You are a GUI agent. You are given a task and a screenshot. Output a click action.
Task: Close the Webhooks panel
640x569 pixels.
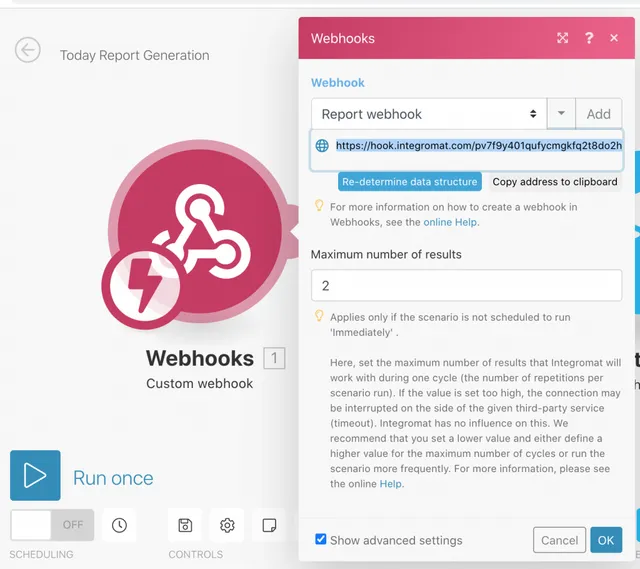coord(614,38)
